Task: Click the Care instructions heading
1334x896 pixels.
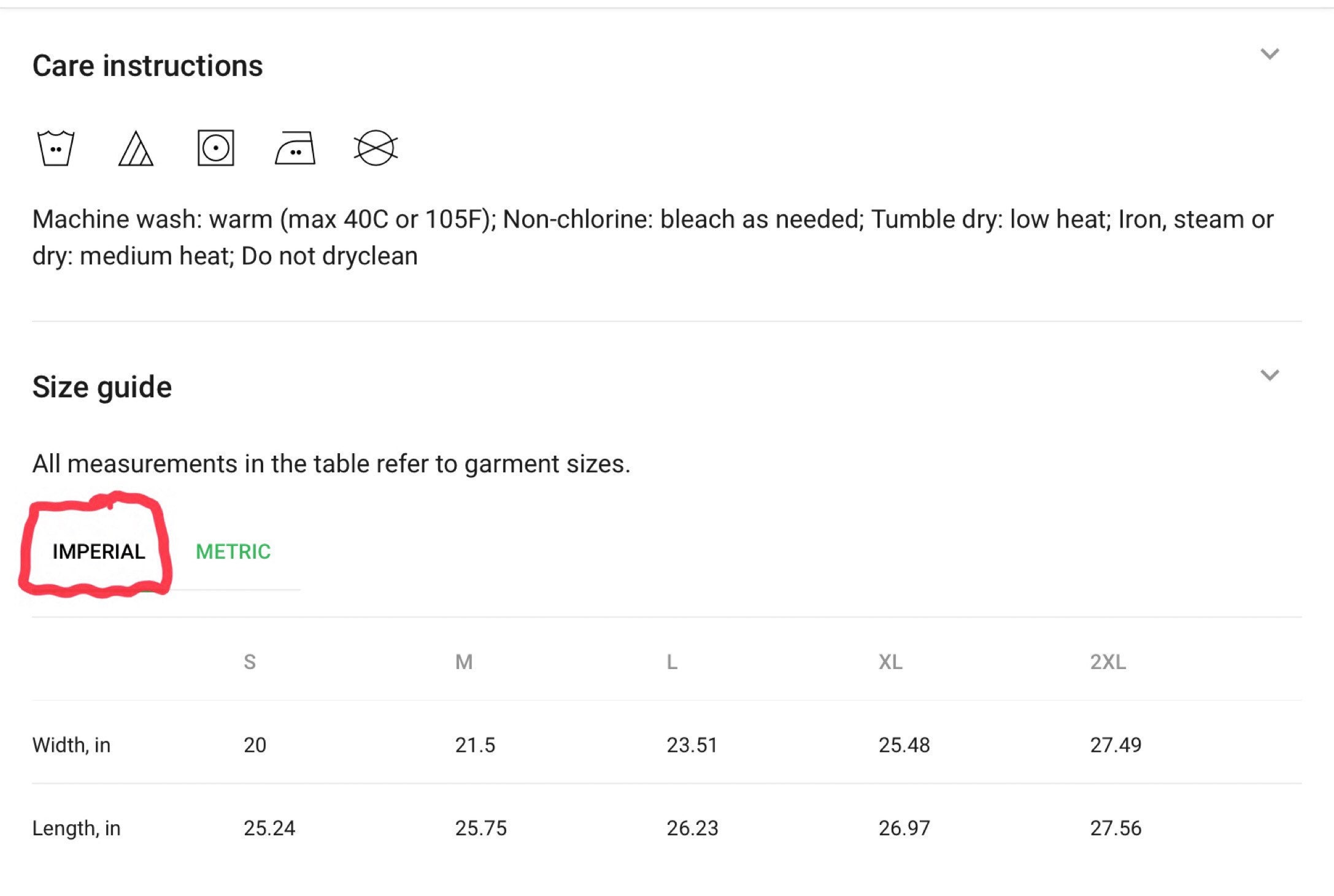Action: coord(147,66)
